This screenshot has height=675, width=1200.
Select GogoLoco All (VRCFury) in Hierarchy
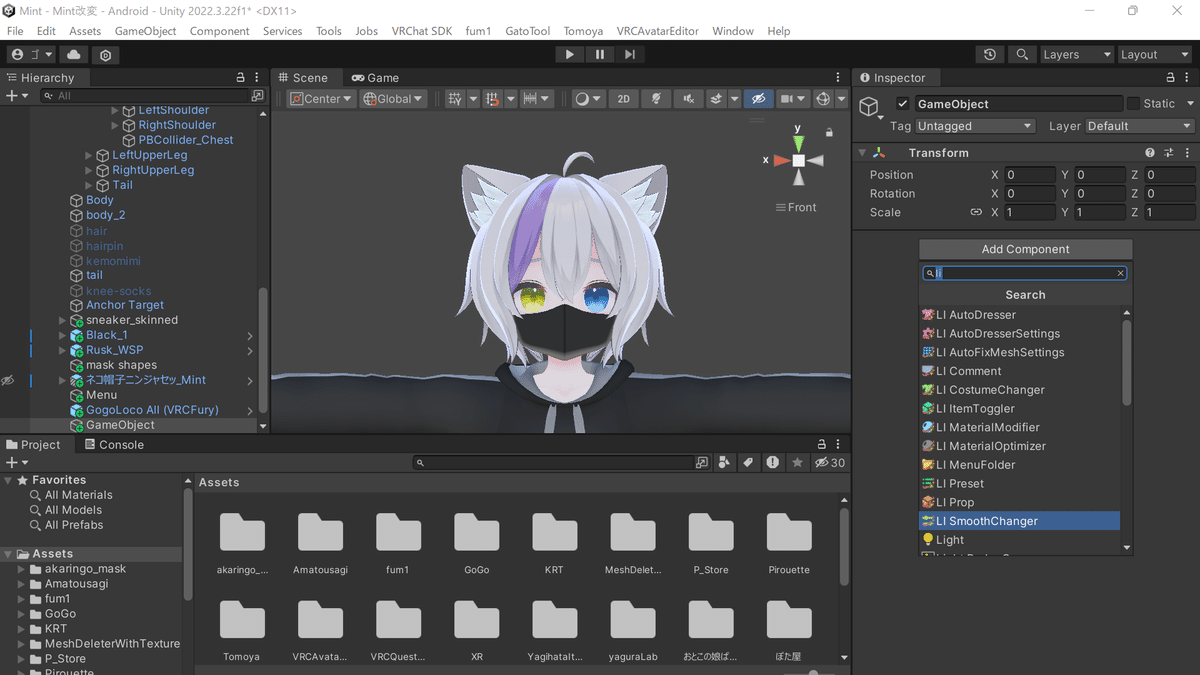coord(152,410)
